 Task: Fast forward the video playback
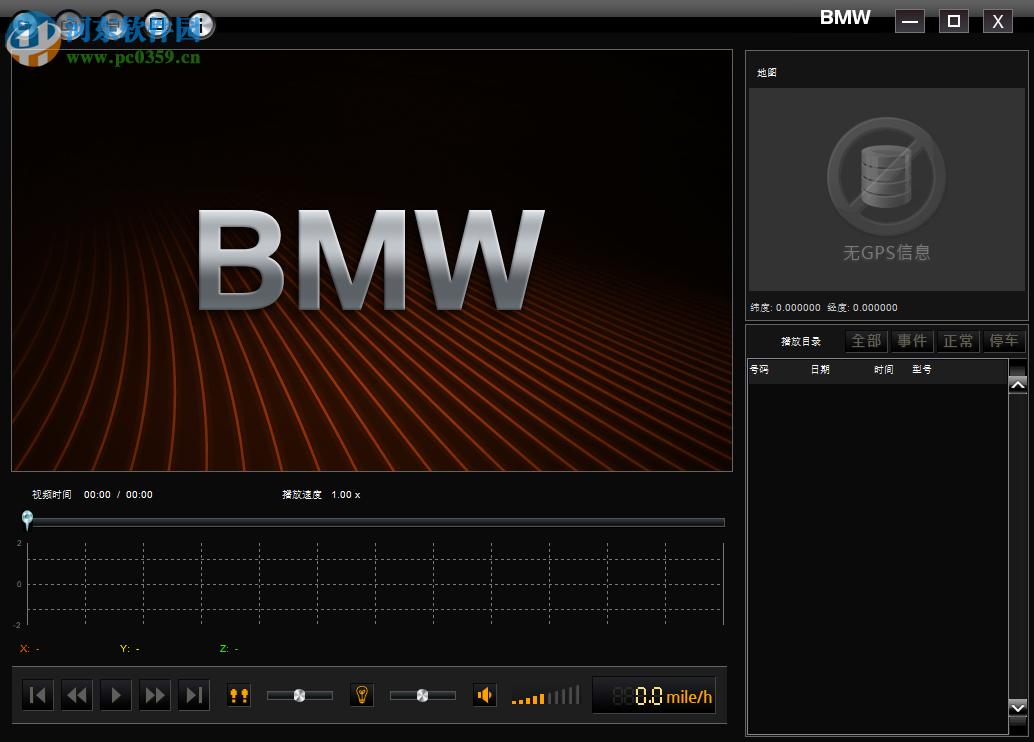click(x=154, y=694)
